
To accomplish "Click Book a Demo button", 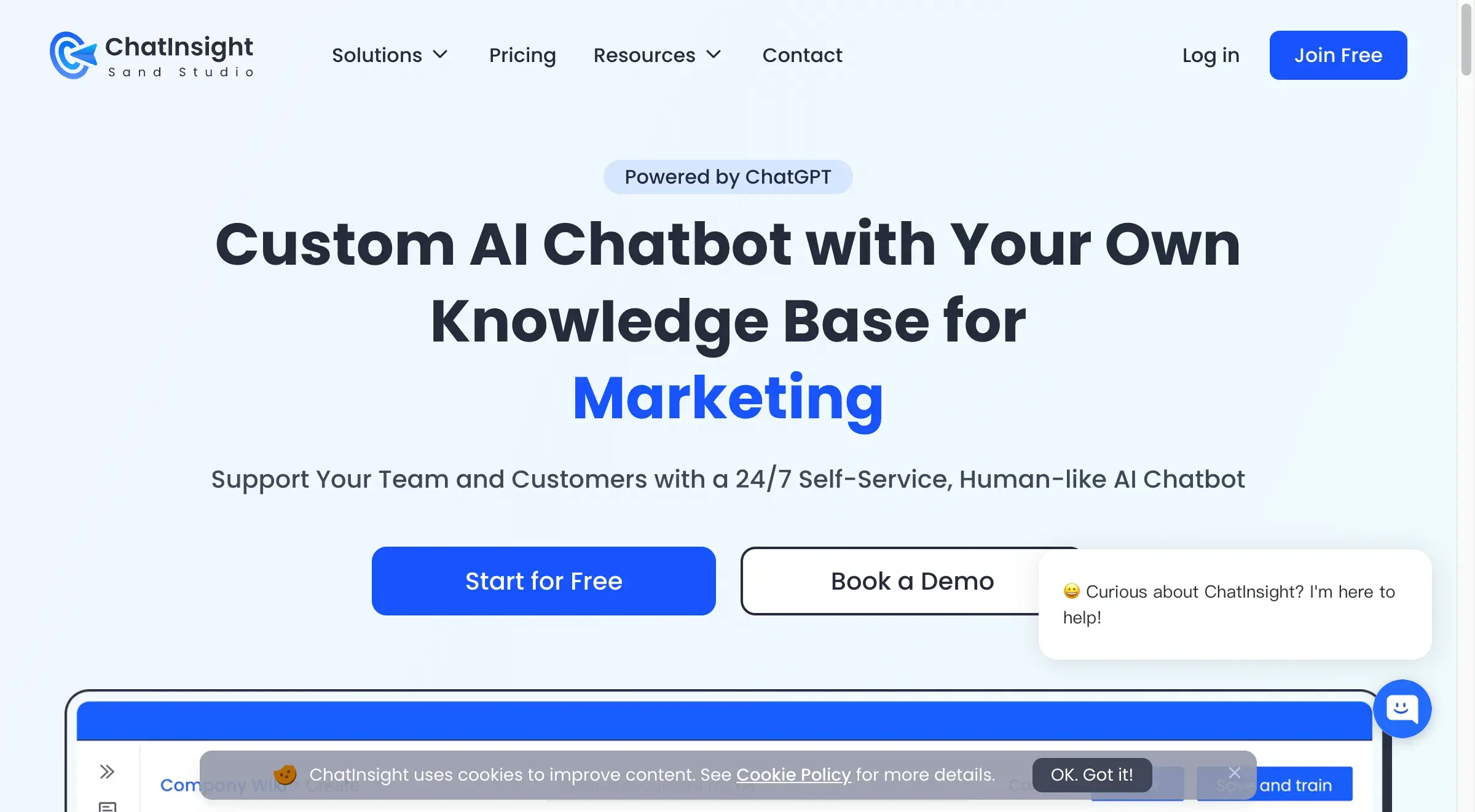I will coord(913,581).
